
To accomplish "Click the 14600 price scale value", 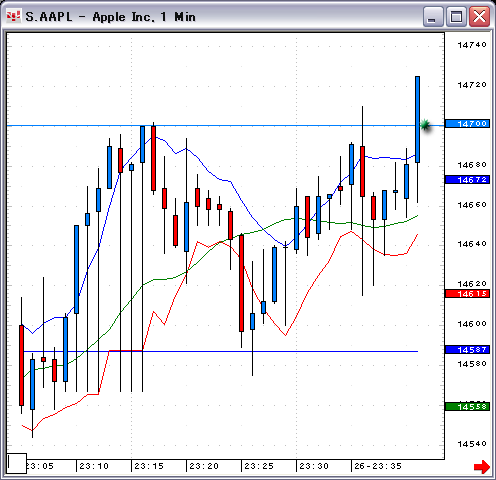I will [x=472, y=324].
